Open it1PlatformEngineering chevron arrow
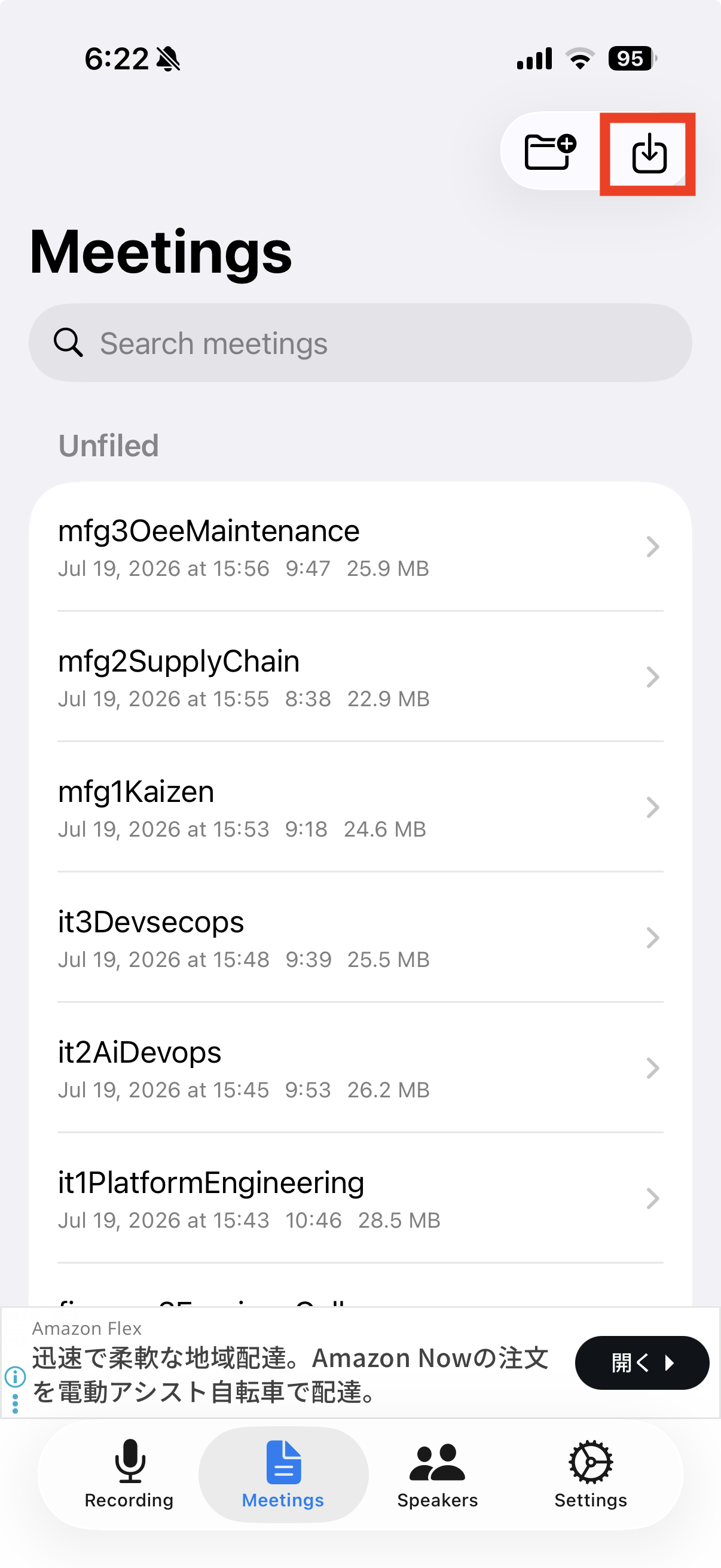721x1568 pixels. [x=652, y=1198]
